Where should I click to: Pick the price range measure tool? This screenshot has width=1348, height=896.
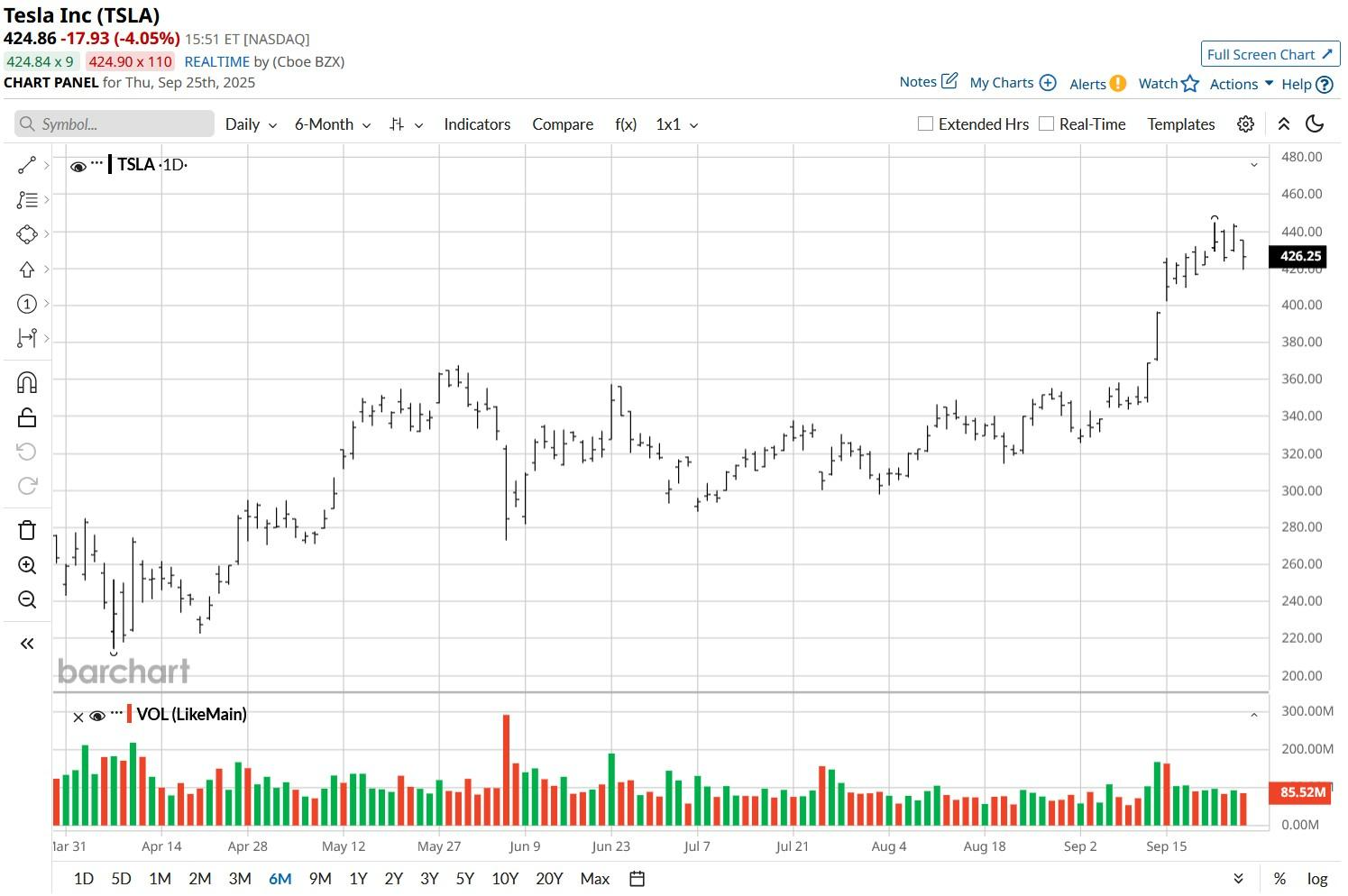27,338
